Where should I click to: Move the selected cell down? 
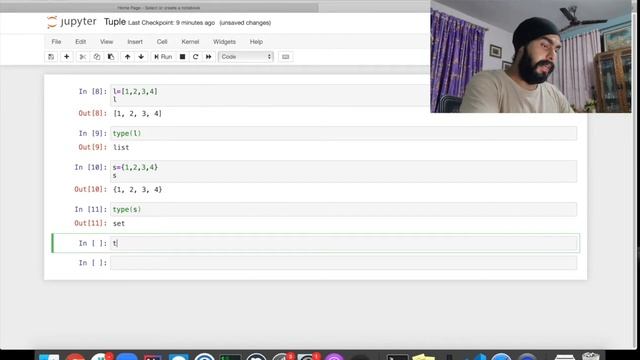click(x=141, y=57)
